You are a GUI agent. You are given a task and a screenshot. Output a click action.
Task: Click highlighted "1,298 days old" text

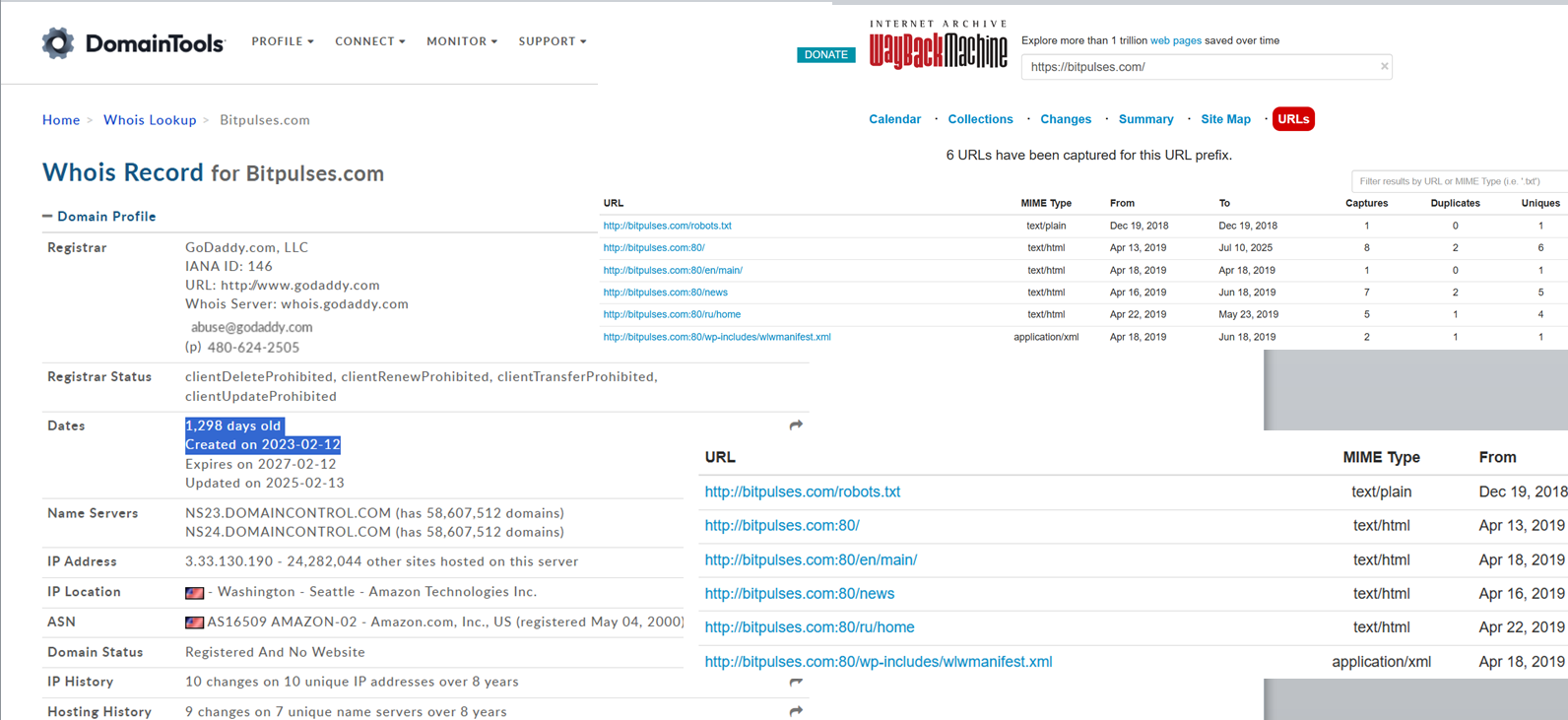(233, 425)
